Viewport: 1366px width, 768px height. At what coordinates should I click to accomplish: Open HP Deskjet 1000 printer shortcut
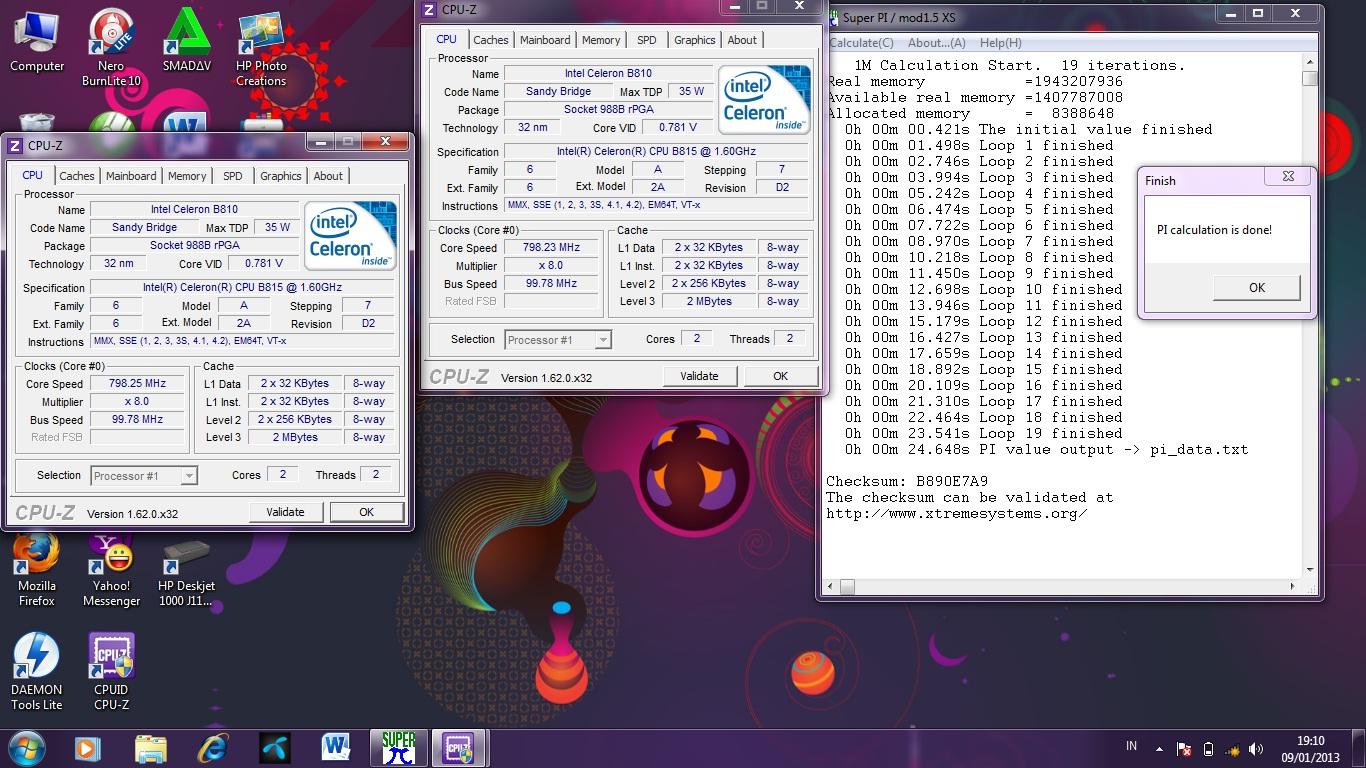tap(186, 572)
